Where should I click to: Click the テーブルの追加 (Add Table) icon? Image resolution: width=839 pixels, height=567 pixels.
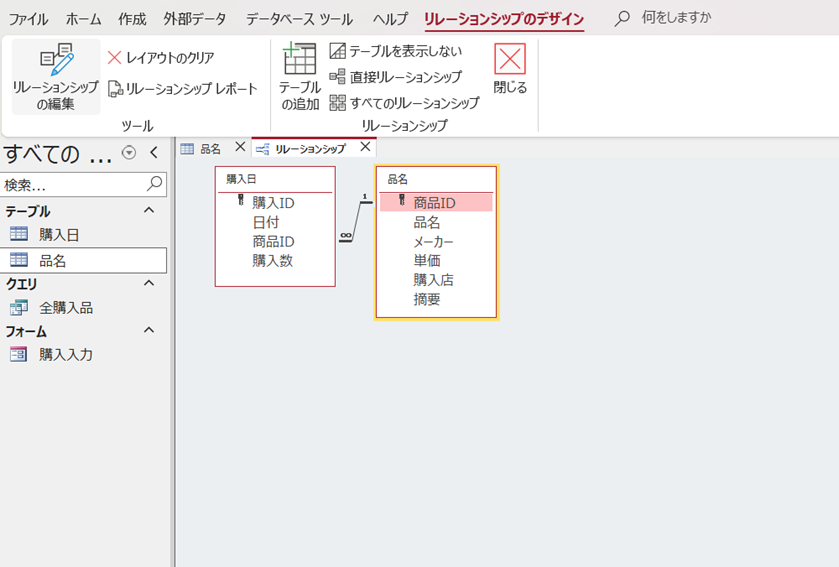tap(299, 62)
